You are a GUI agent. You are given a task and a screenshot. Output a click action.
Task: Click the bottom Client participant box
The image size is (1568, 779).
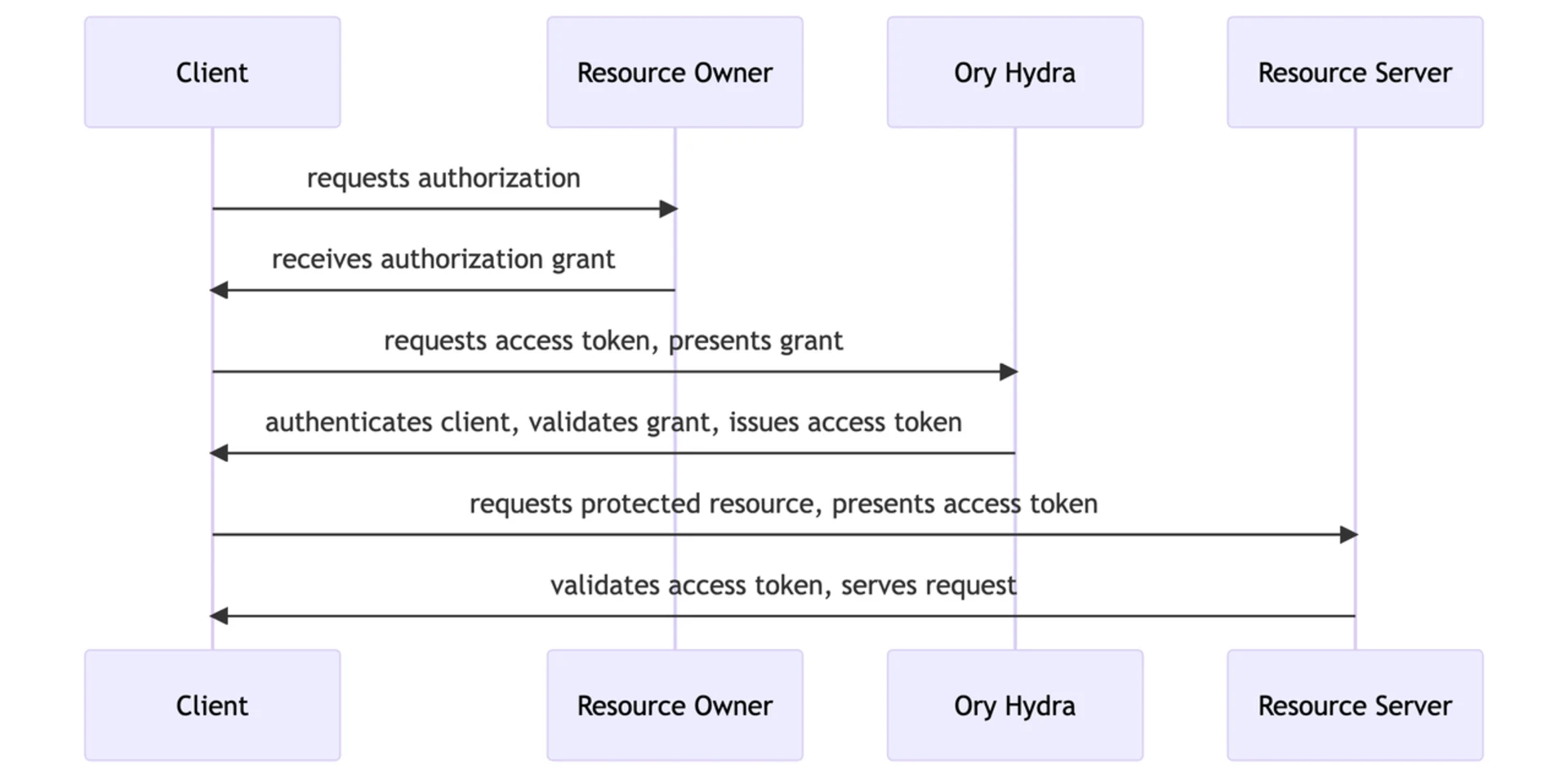(212, 705)
